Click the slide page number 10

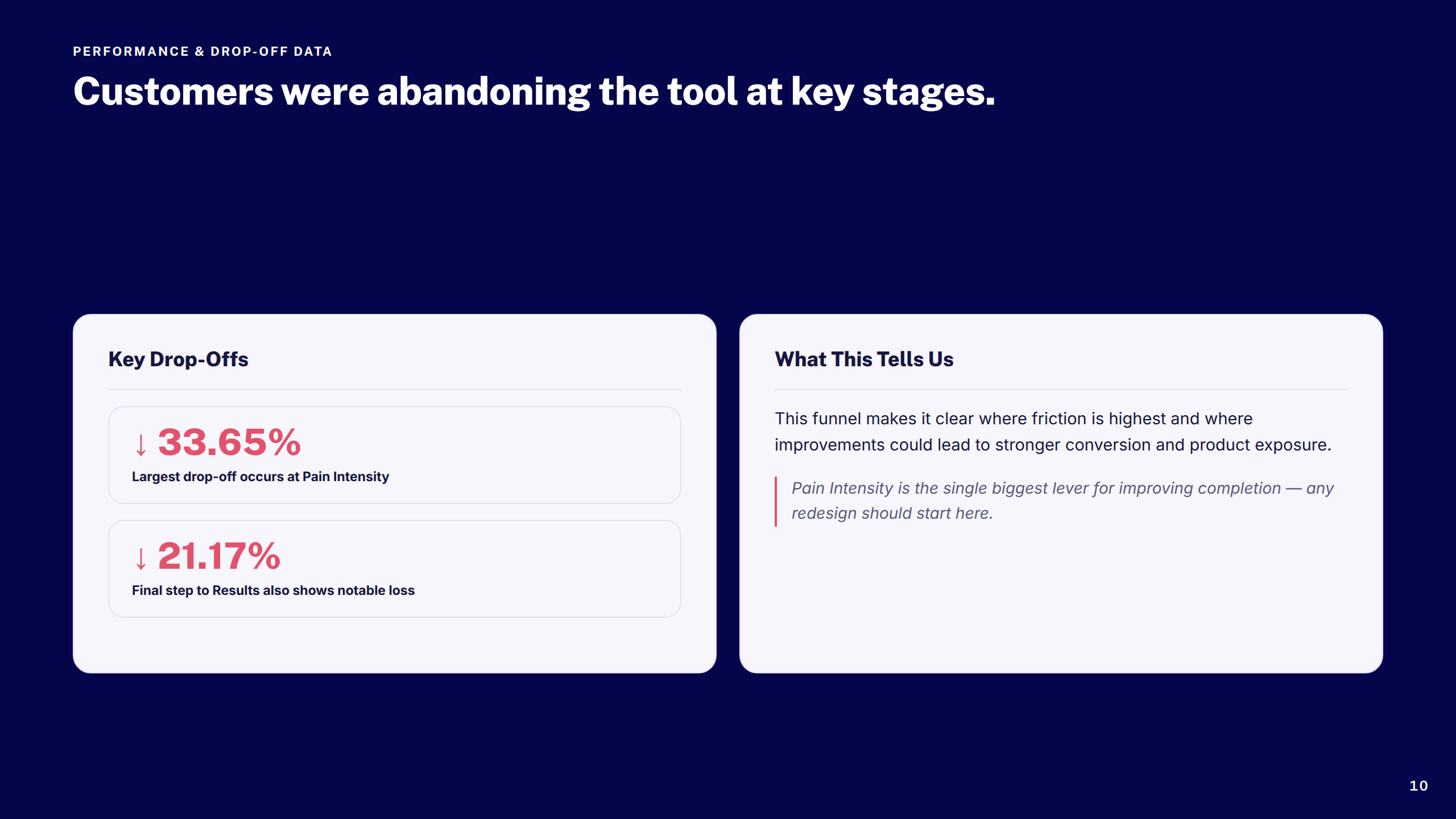tap(1418, 786)
